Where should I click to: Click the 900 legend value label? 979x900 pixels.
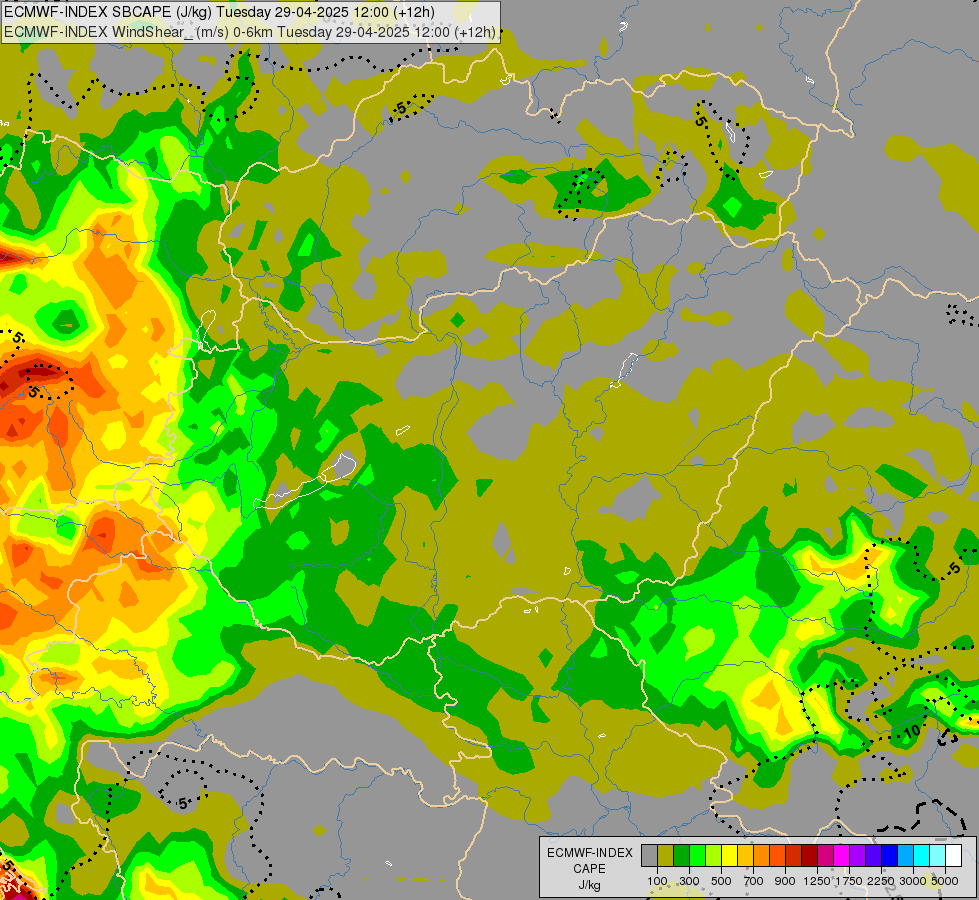click(785, 881)
